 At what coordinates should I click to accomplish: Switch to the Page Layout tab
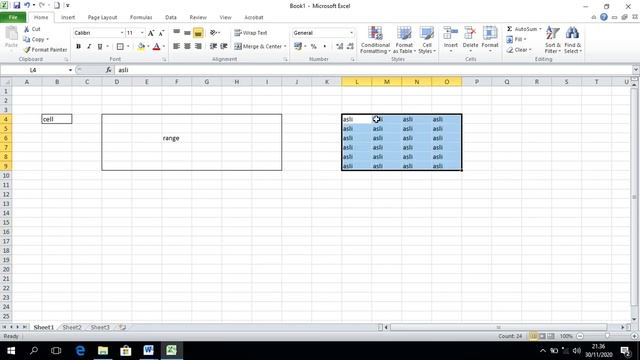click(102, 17)
